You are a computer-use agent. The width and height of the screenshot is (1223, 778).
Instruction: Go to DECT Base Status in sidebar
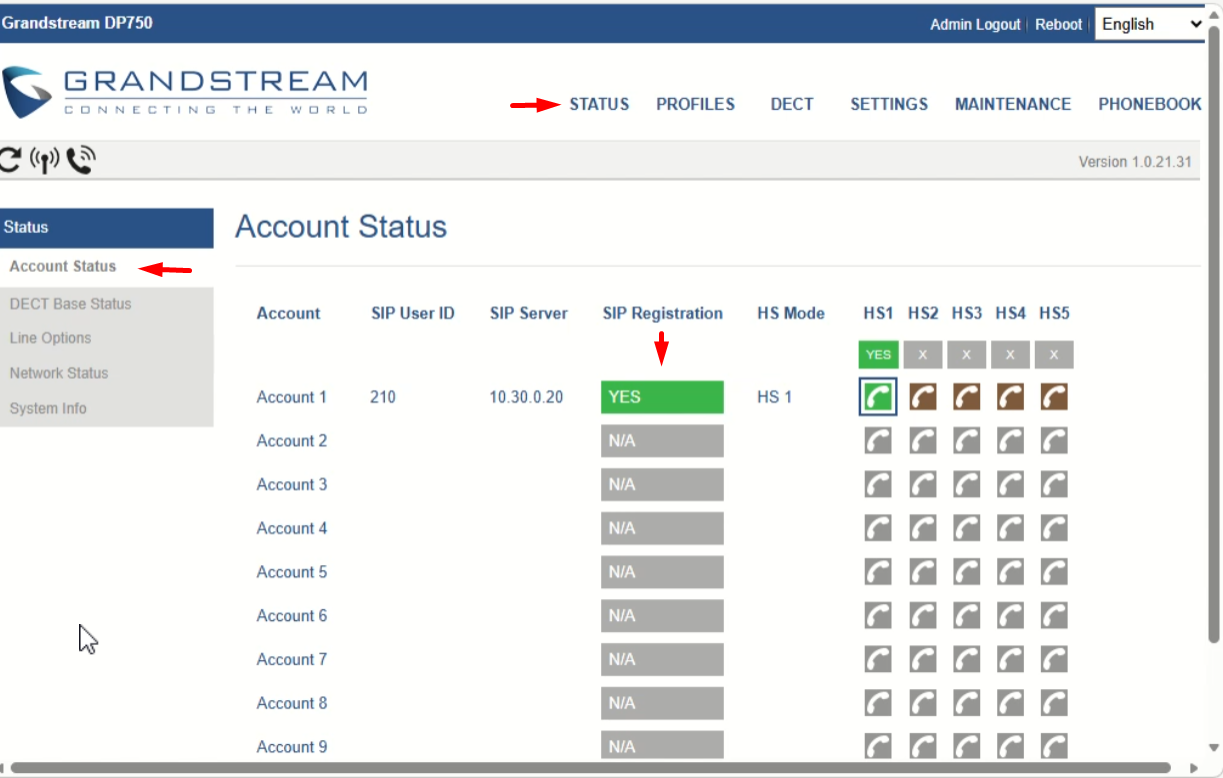point(70,304)
